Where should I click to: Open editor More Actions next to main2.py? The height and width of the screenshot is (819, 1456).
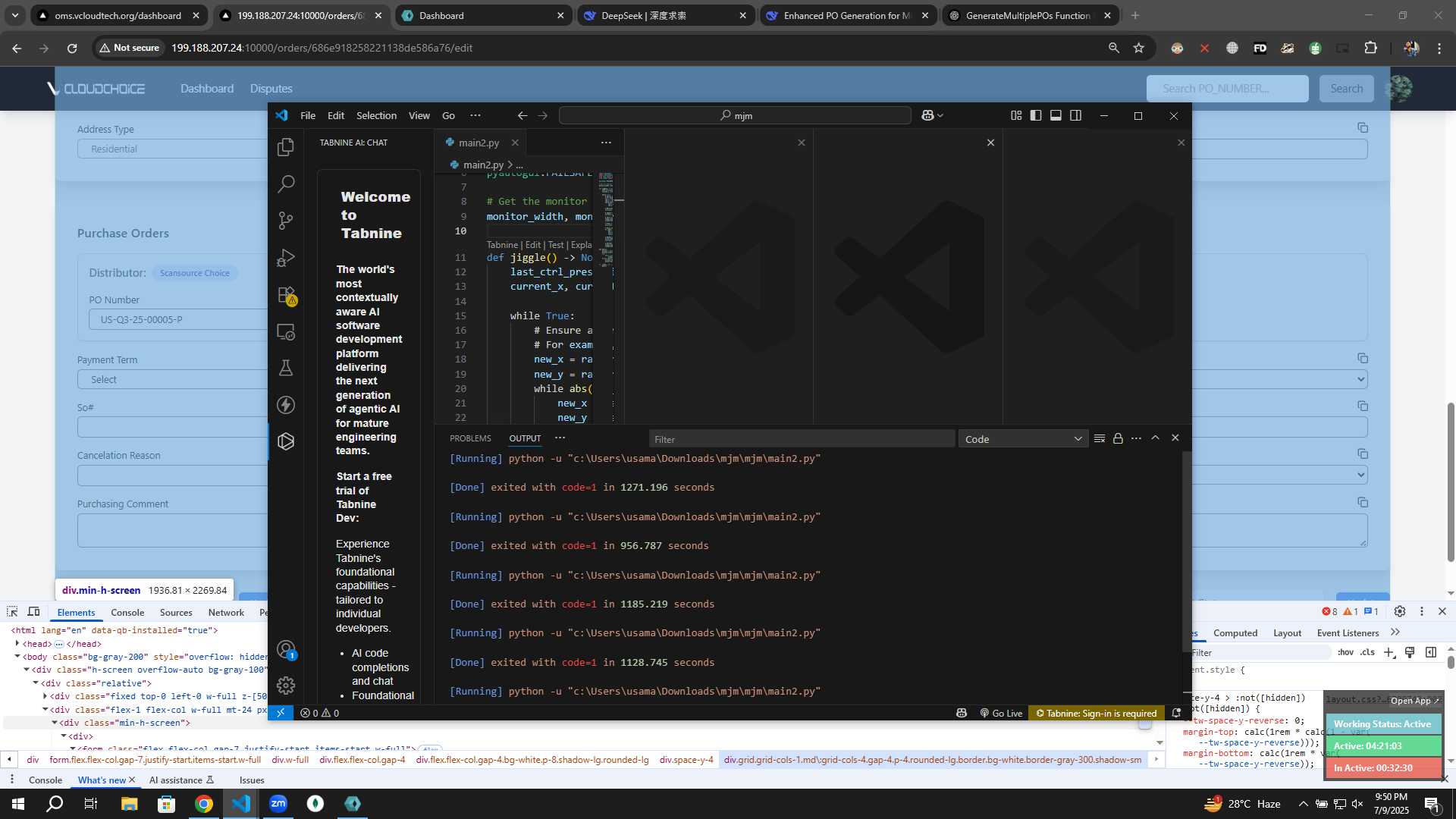[606, 143]
